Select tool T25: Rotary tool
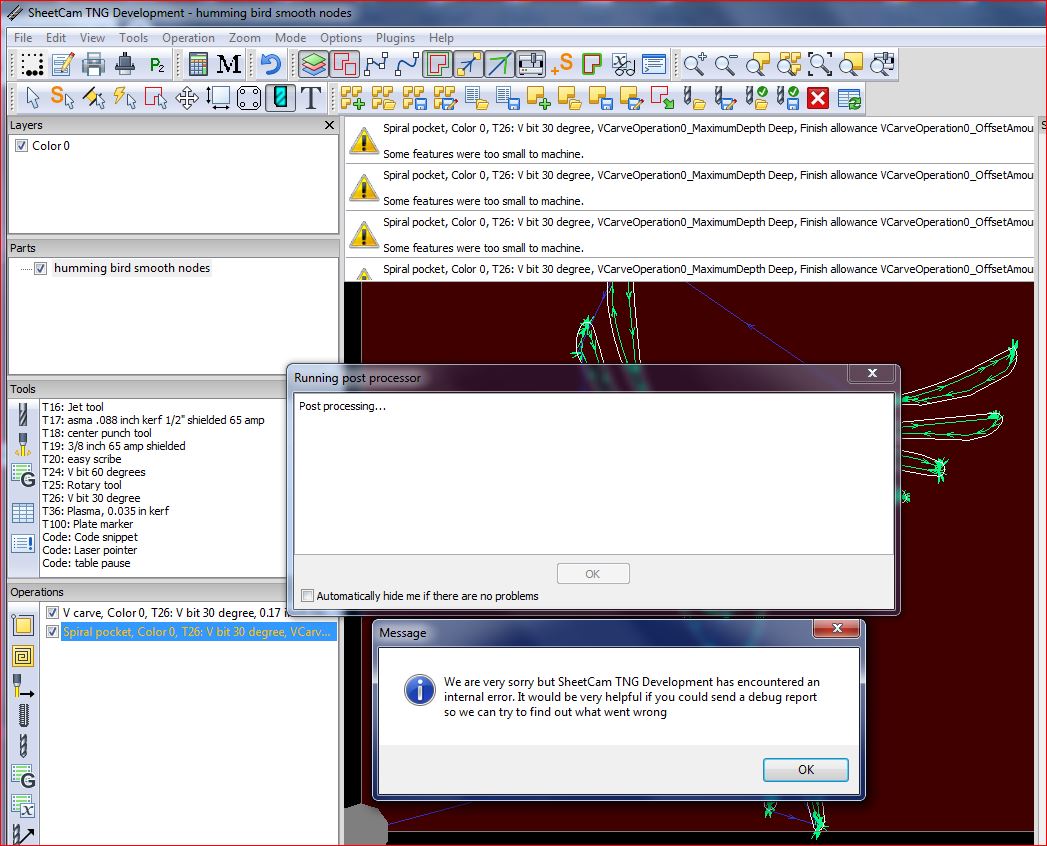The width and height of the screenshot is (1047, 846). coord(81,485)
